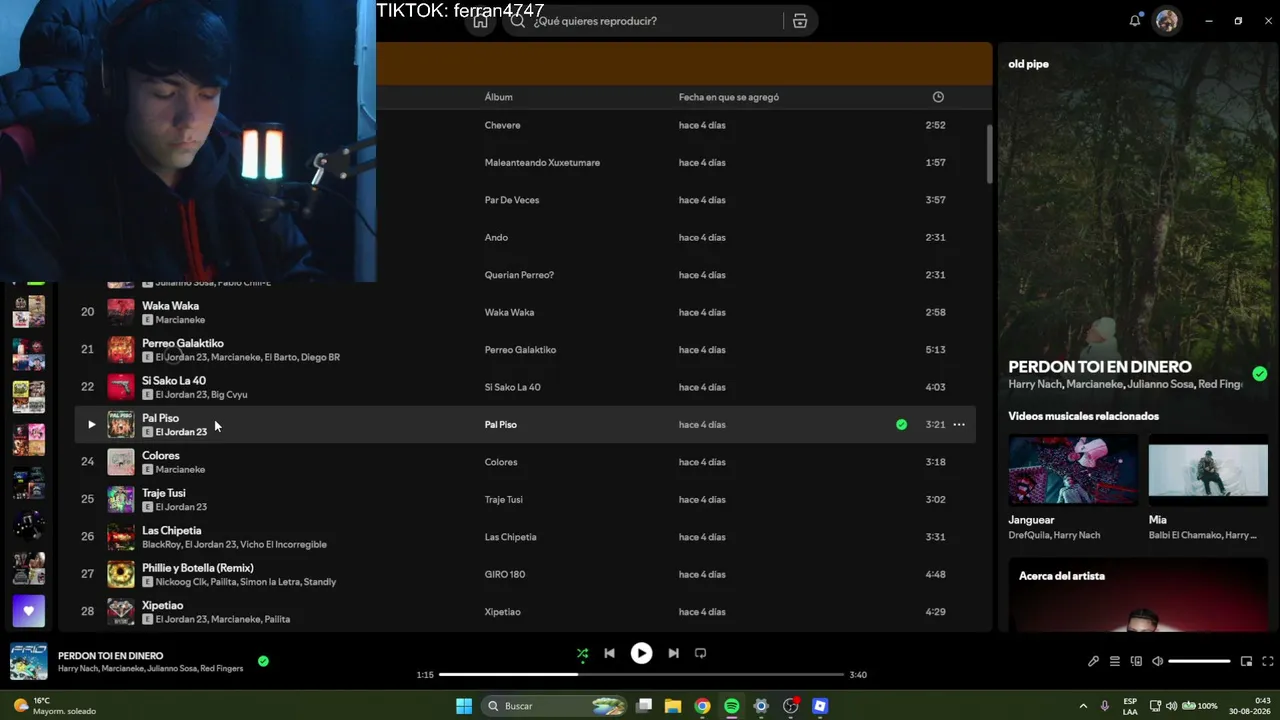
Task: Click the Perreo Galaktiko album cover thumbnail
Action: 121,350
